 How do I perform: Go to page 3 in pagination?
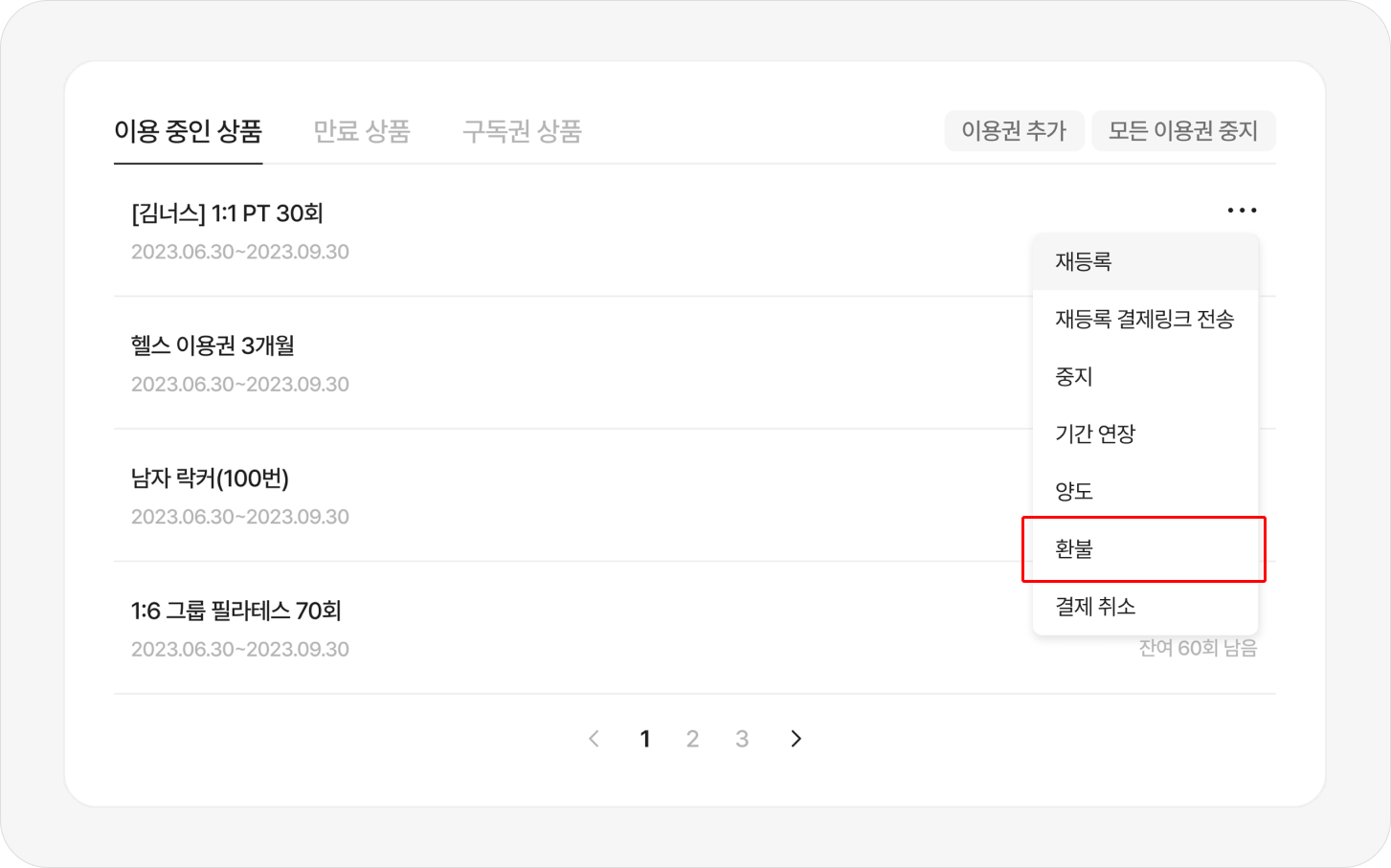[742, 739]
